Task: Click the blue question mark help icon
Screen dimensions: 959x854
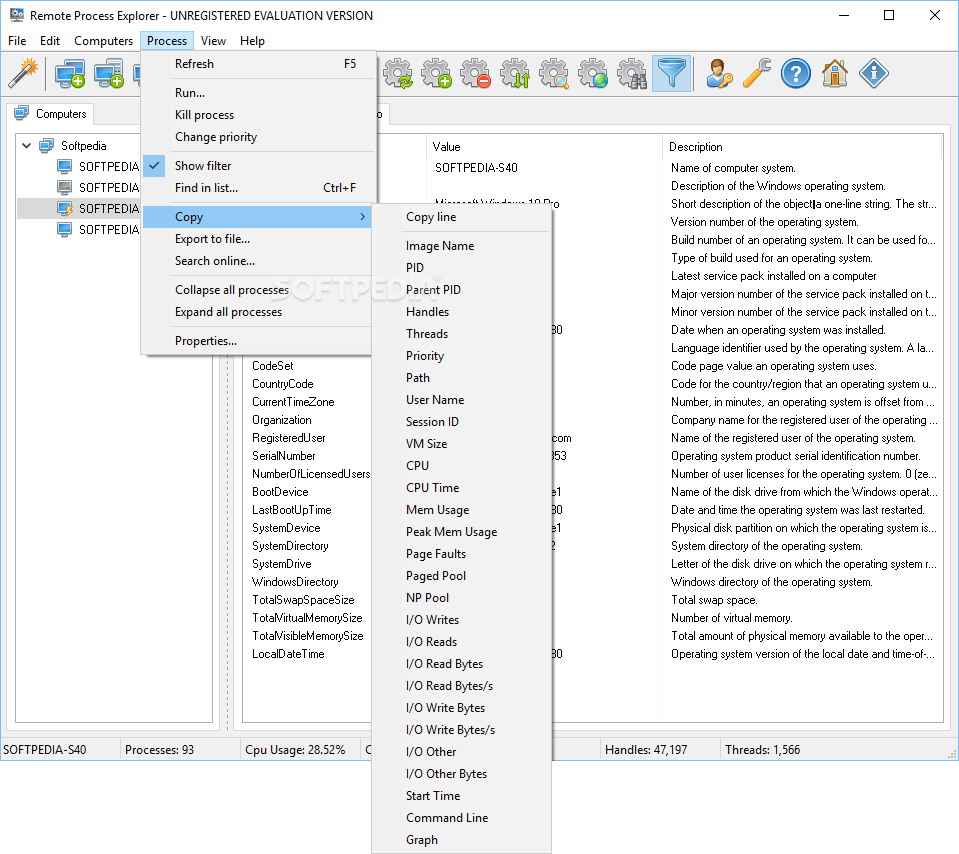Action: (x=796, y=73)
